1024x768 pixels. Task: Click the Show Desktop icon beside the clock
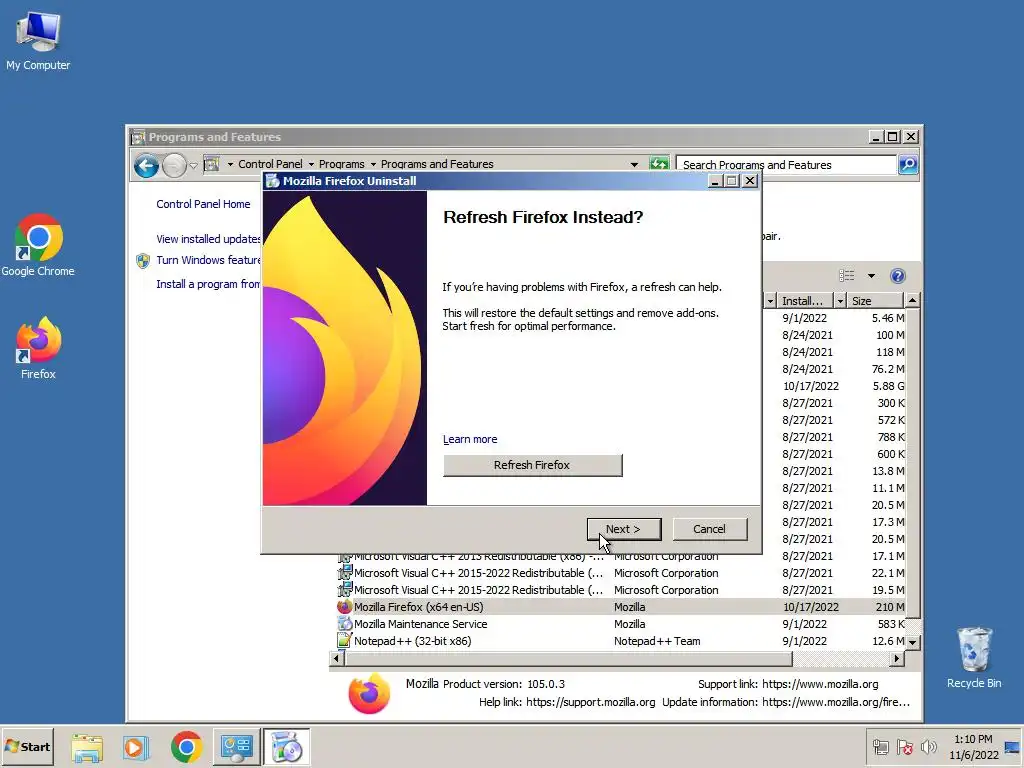pos(1012,747)
